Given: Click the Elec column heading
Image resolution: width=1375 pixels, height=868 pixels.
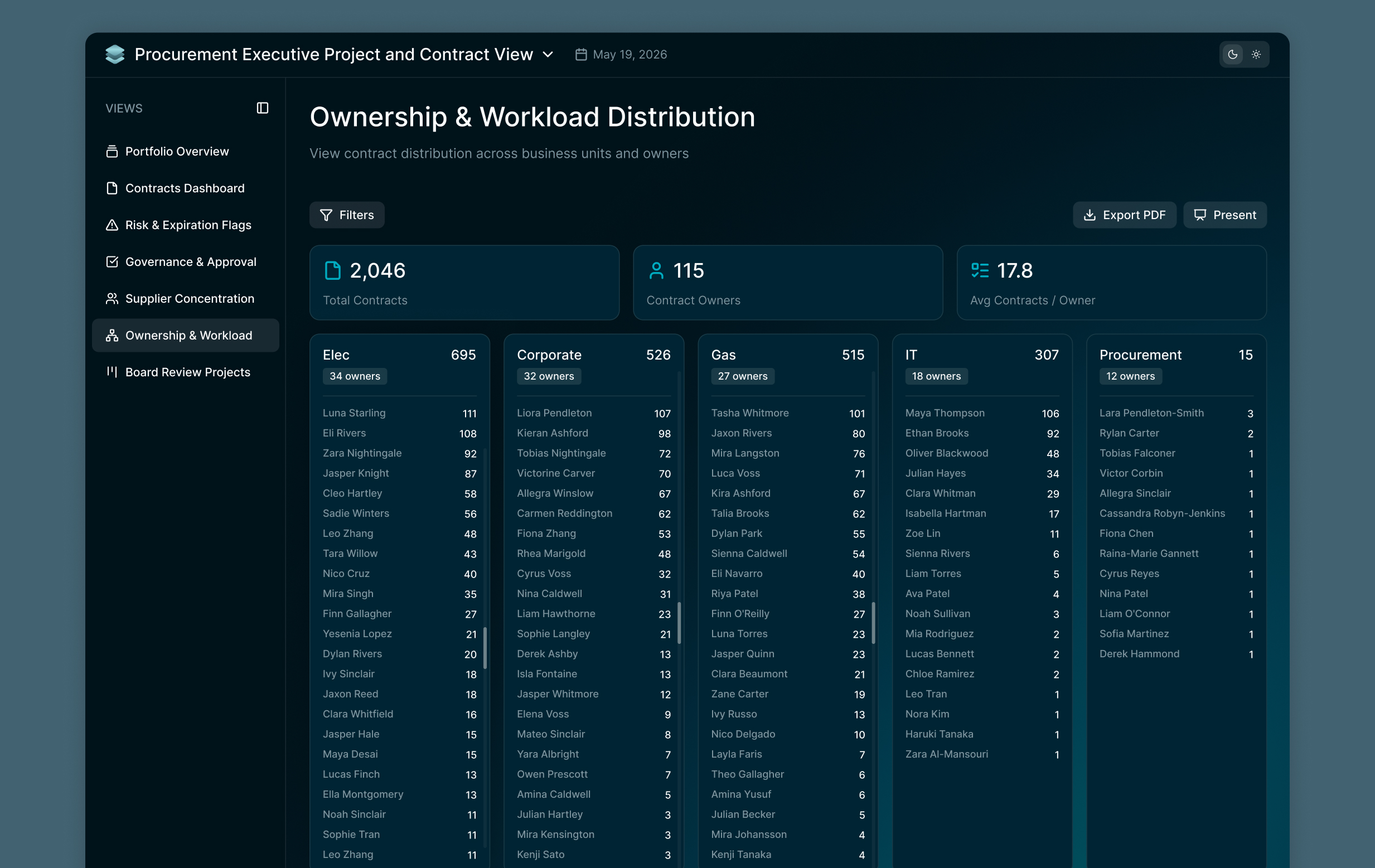Looking at the screenshot, I should pos(336,355).
